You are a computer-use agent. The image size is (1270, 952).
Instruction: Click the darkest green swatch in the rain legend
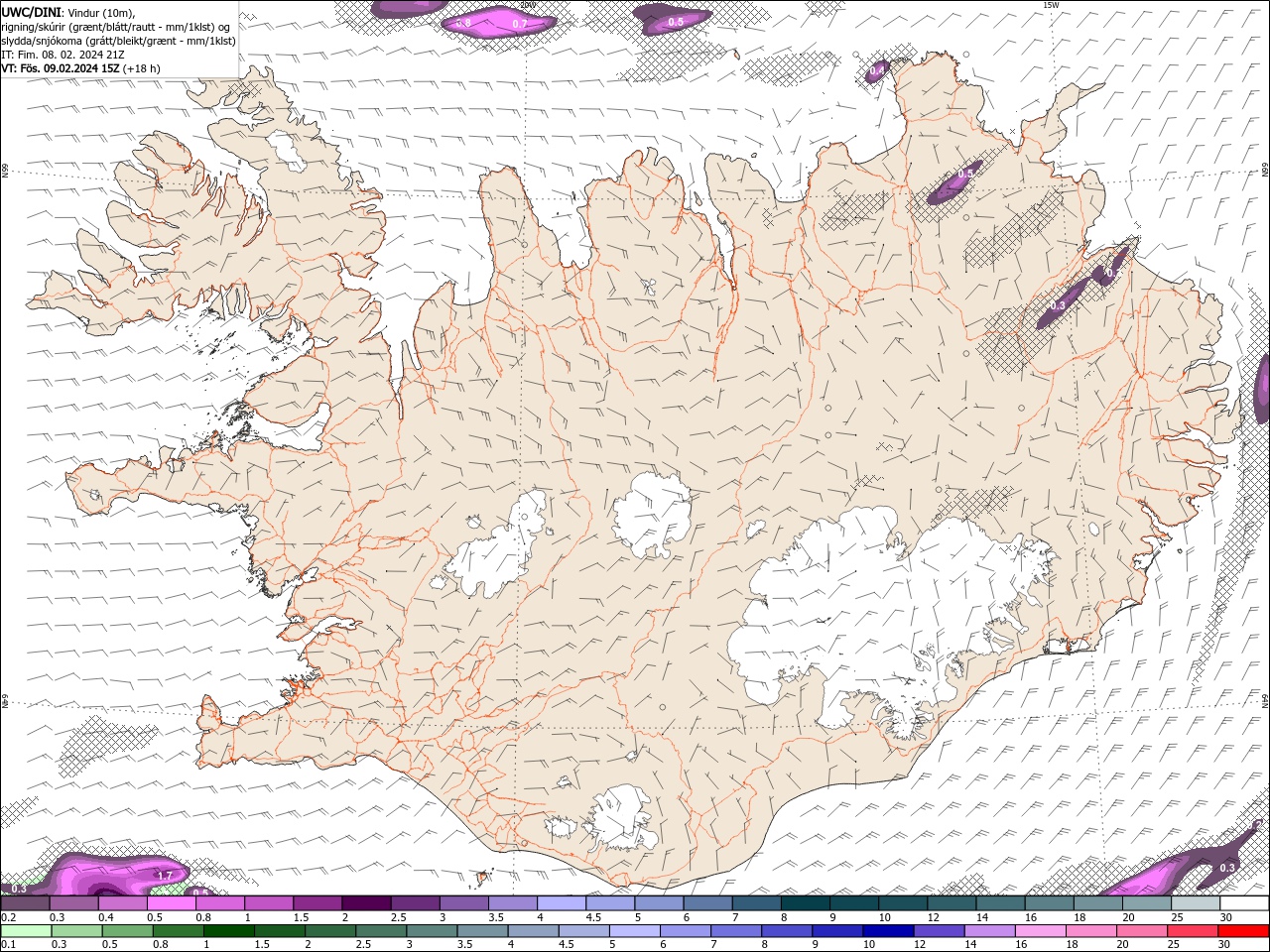point(229,929)
